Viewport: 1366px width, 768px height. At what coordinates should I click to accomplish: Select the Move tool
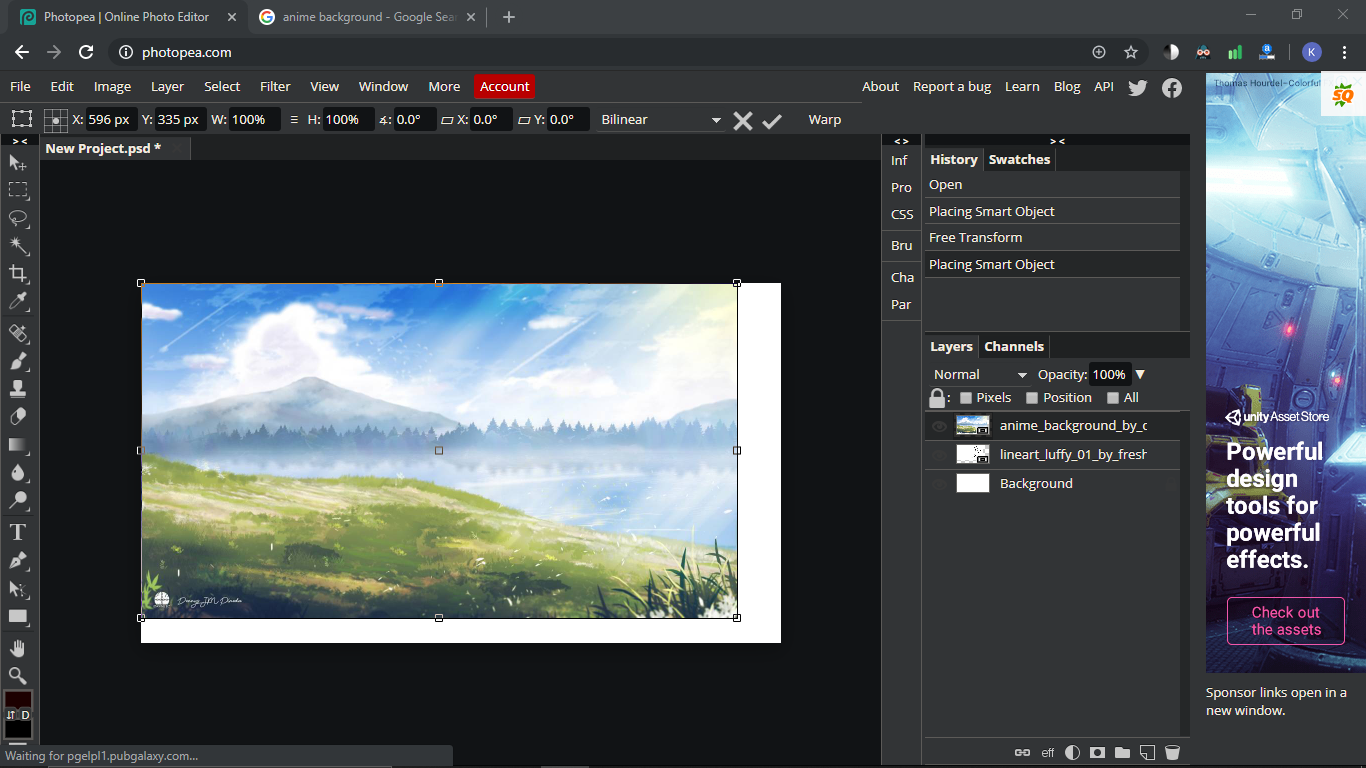pos(18,162)
